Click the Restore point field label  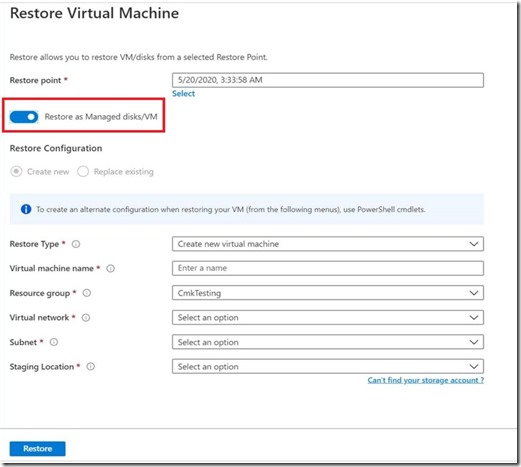pos(35,80)
